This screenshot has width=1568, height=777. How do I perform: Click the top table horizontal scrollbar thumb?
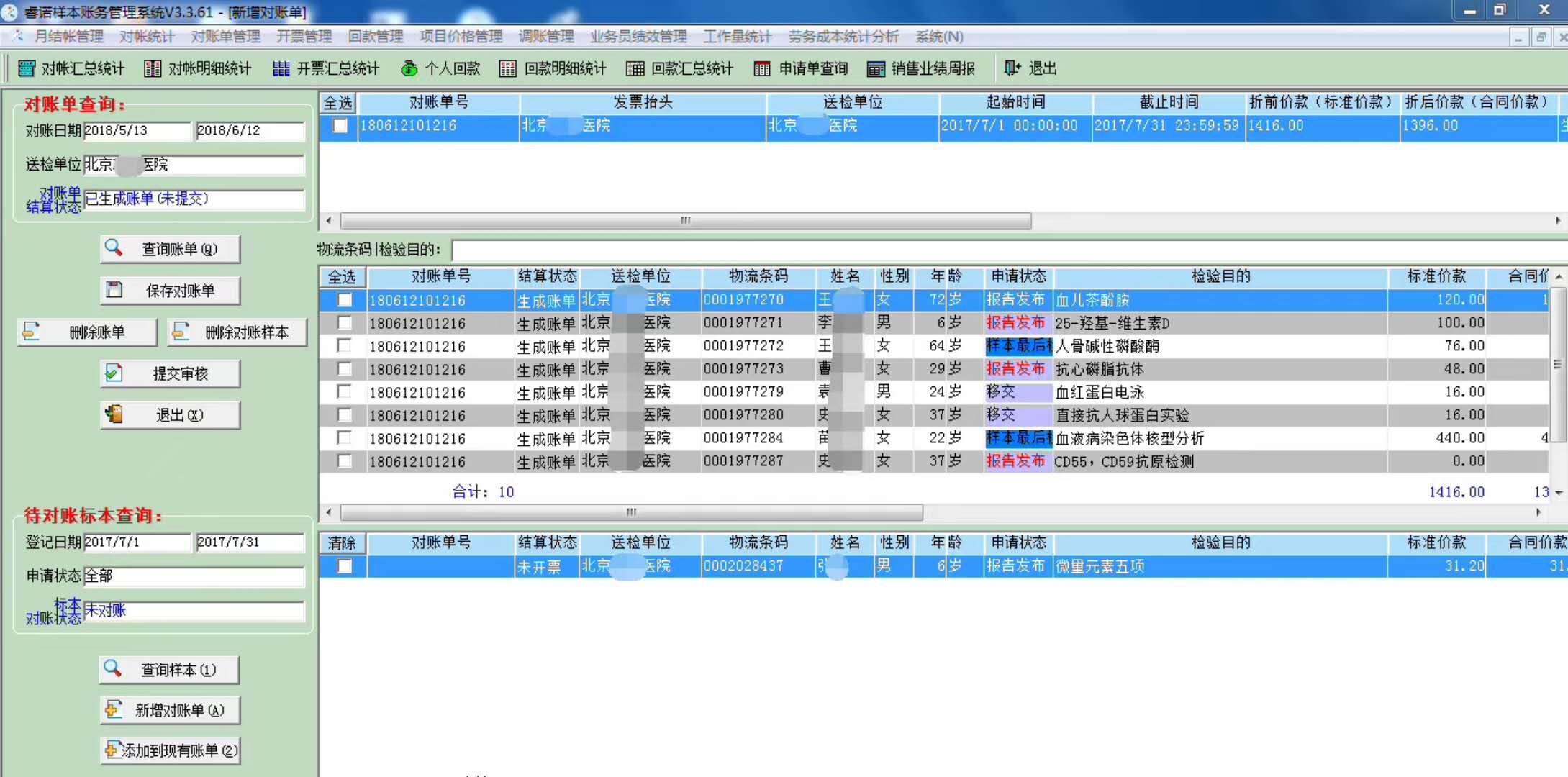[x=685, y=221]
